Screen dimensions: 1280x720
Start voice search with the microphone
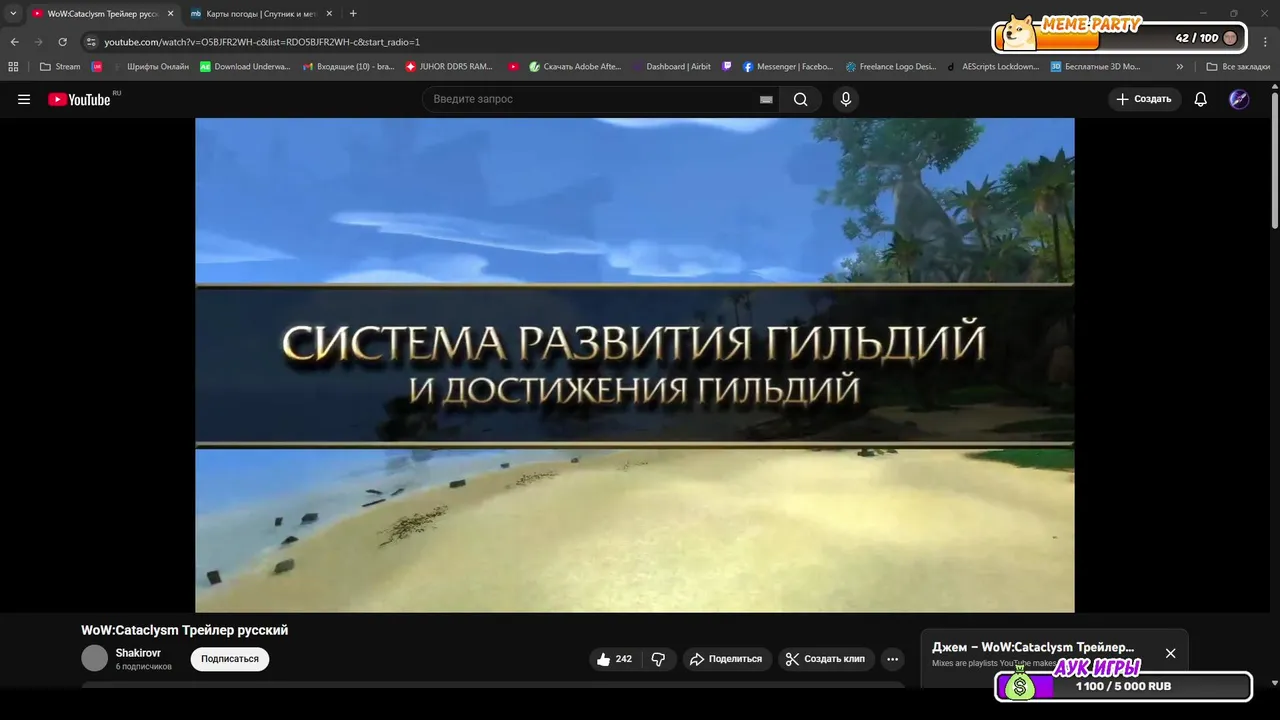(x=846, y=99)
